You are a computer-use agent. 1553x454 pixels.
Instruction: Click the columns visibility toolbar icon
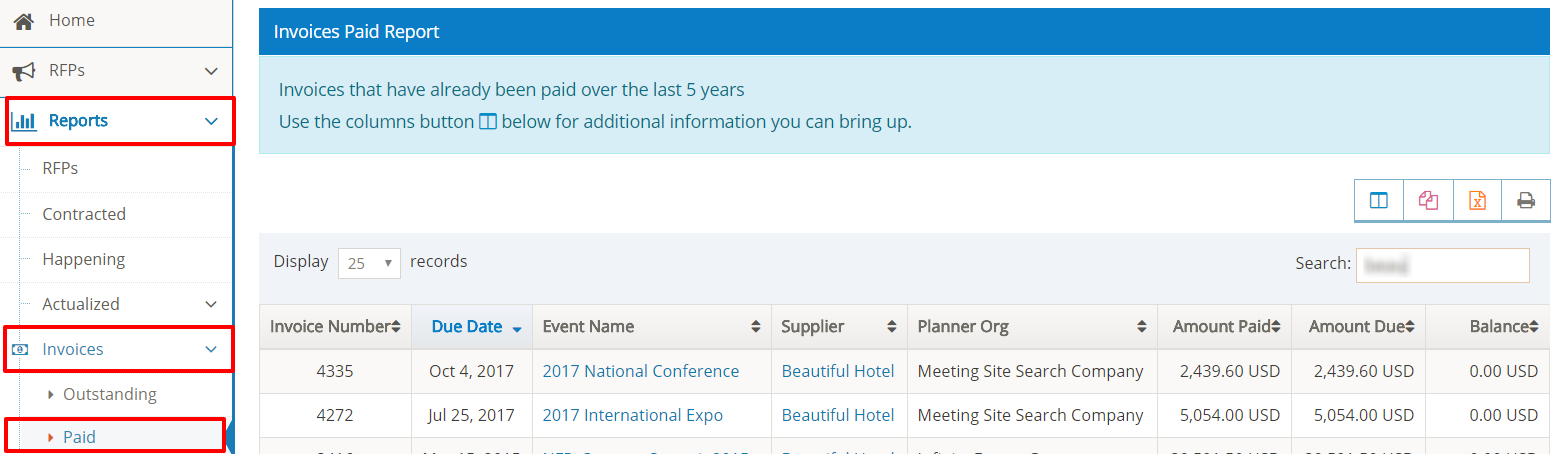click(1379, 201)
